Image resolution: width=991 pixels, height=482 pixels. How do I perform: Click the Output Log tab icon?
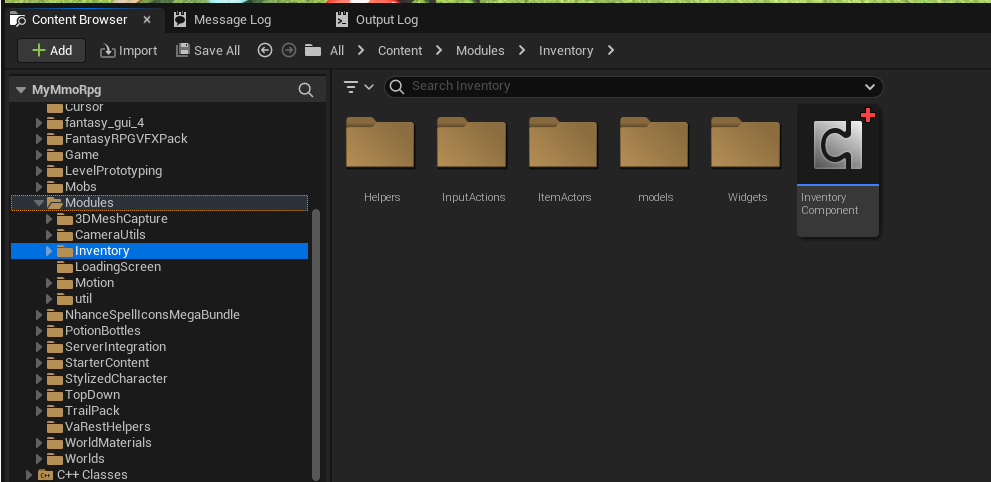pyautogui.click(x=342, y=20)
